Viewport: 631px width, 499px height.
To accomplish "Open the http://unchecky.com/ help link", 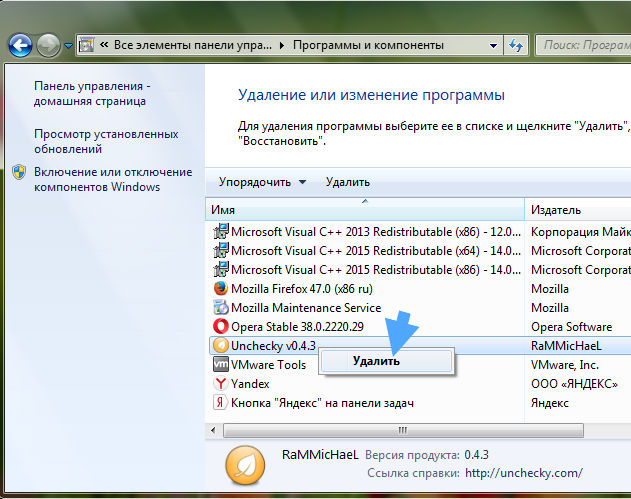I will [524, 472].
